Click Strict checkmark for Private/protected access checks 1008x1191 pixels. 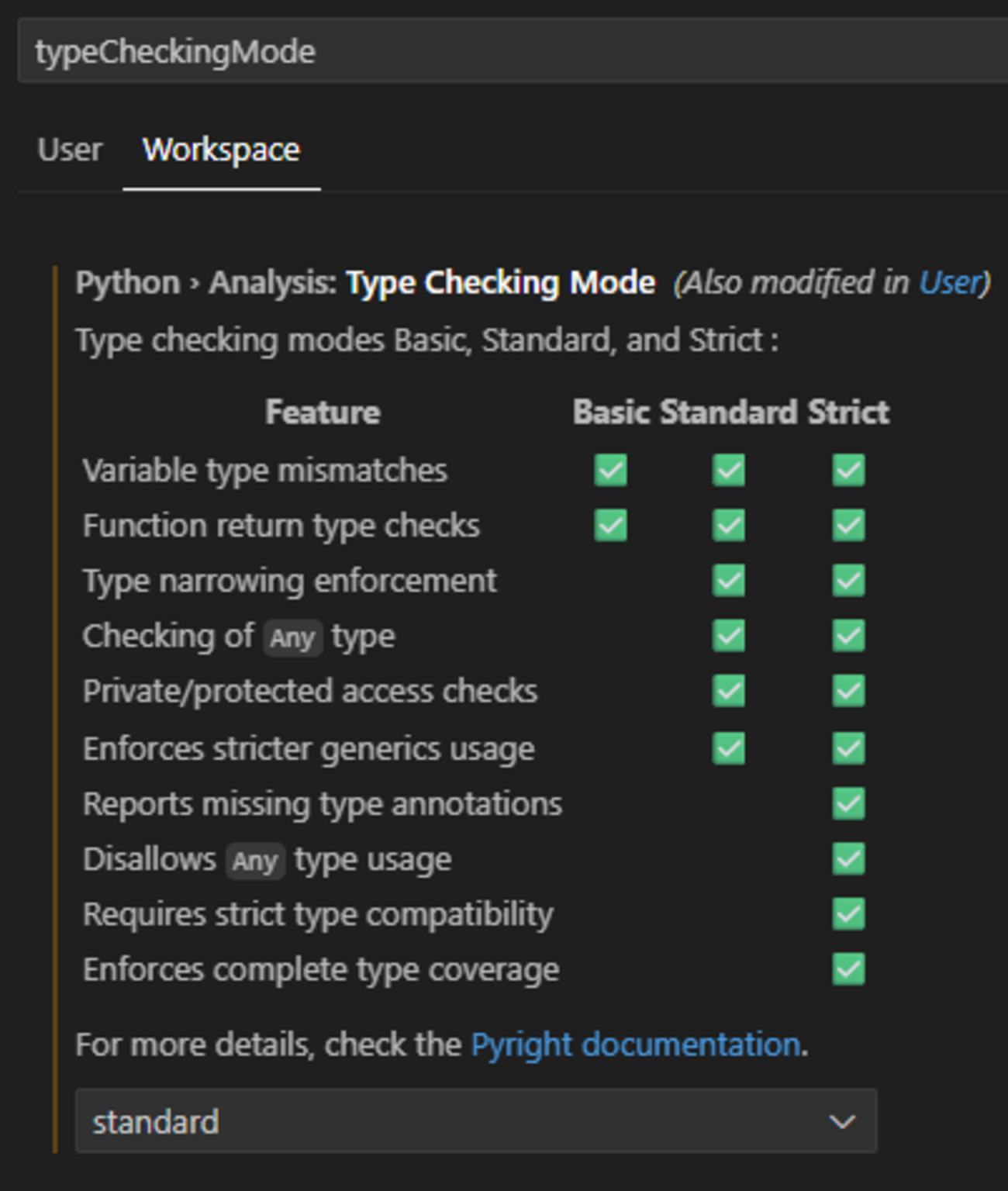coord(848,690)
